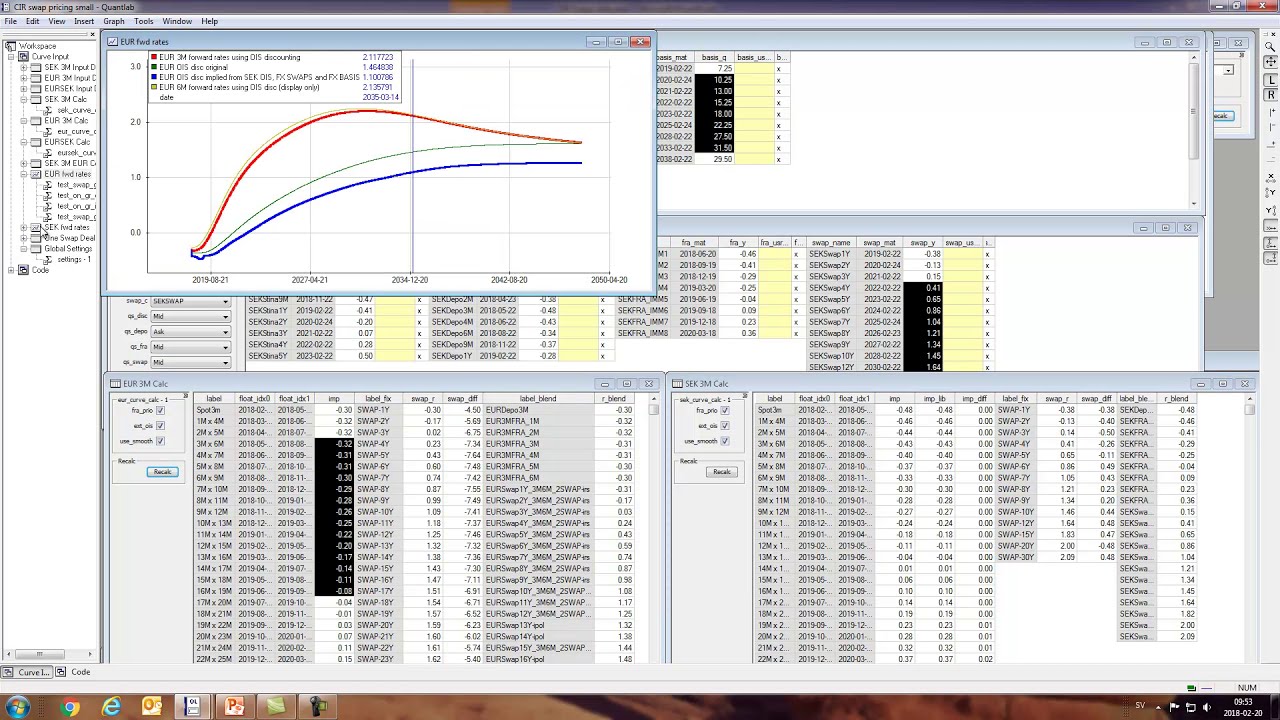Click the Code folder icon in tree
Viewport: 1280px width, 720px height.
pyautogui.click(x=24, y=270)
